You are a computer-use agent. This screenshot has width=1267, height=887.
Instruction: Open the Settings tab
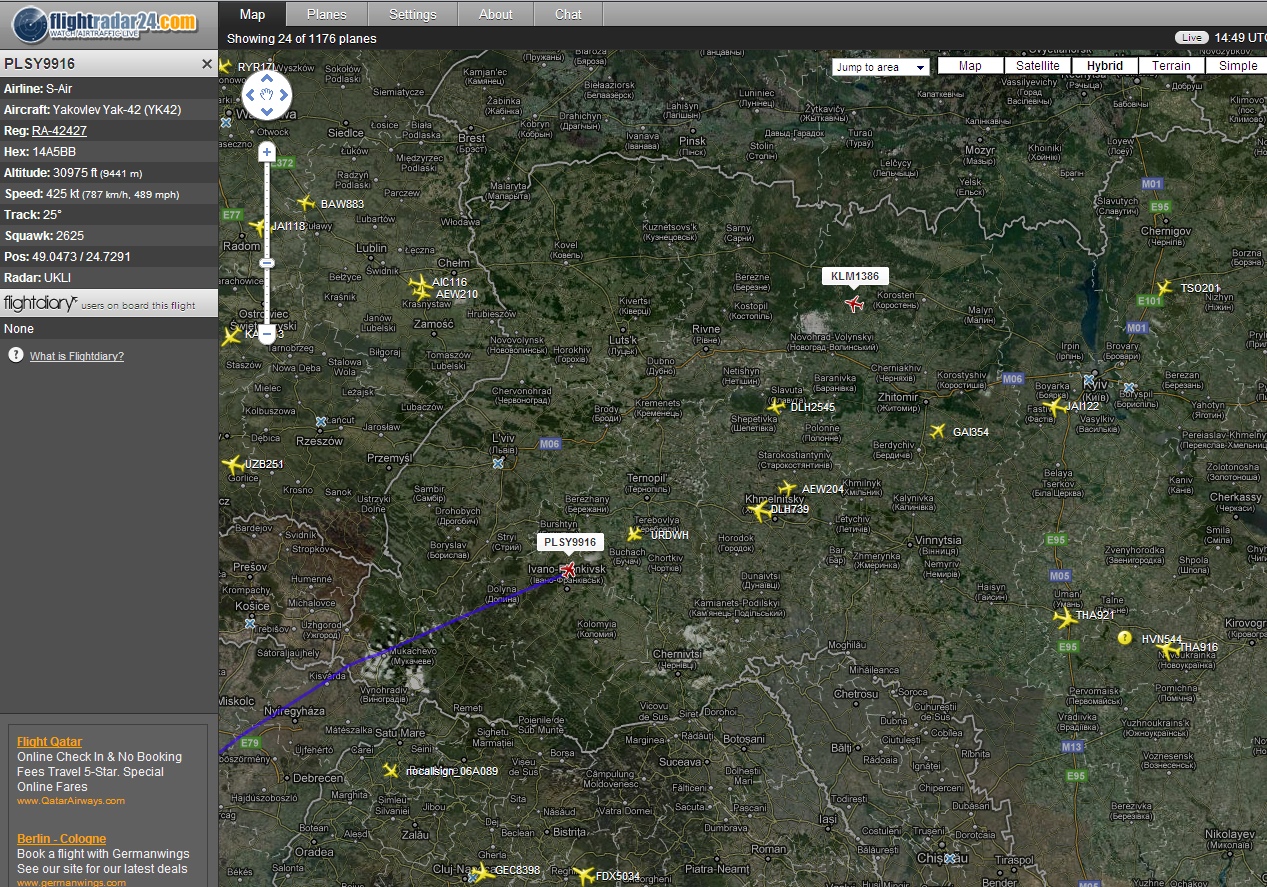coord(412,14)
